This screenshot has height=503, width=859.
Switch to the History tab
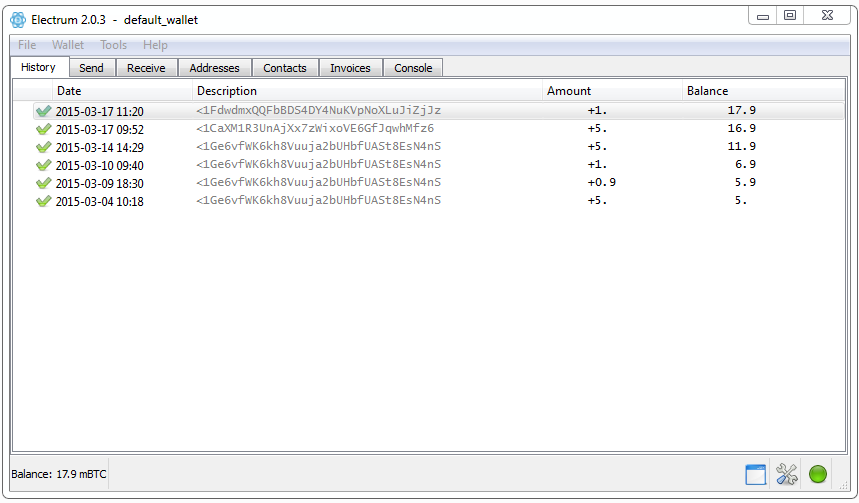click(x=39, y=67)
